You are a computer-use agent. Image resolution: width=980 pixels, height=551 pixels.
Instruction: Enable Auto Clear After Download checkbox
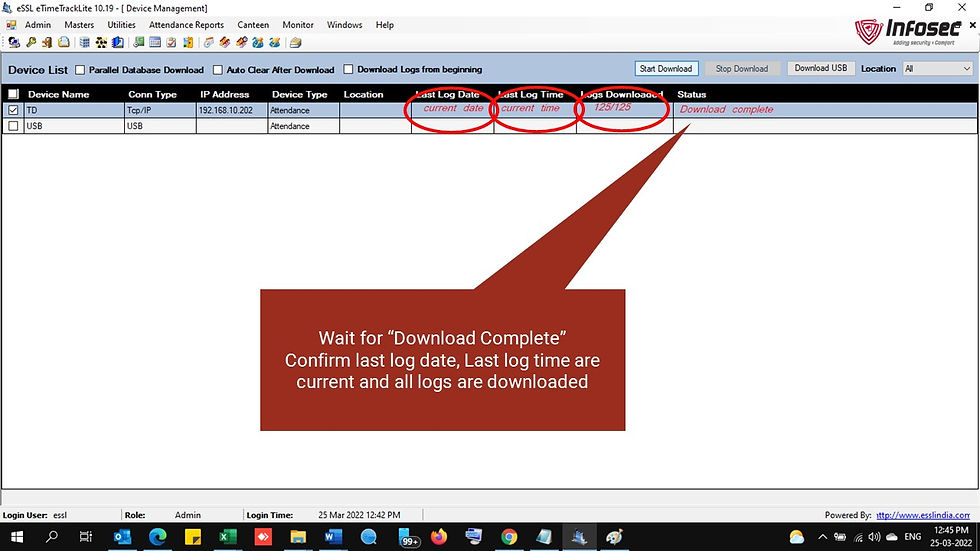pyautogui.click(x=218, y=70)
